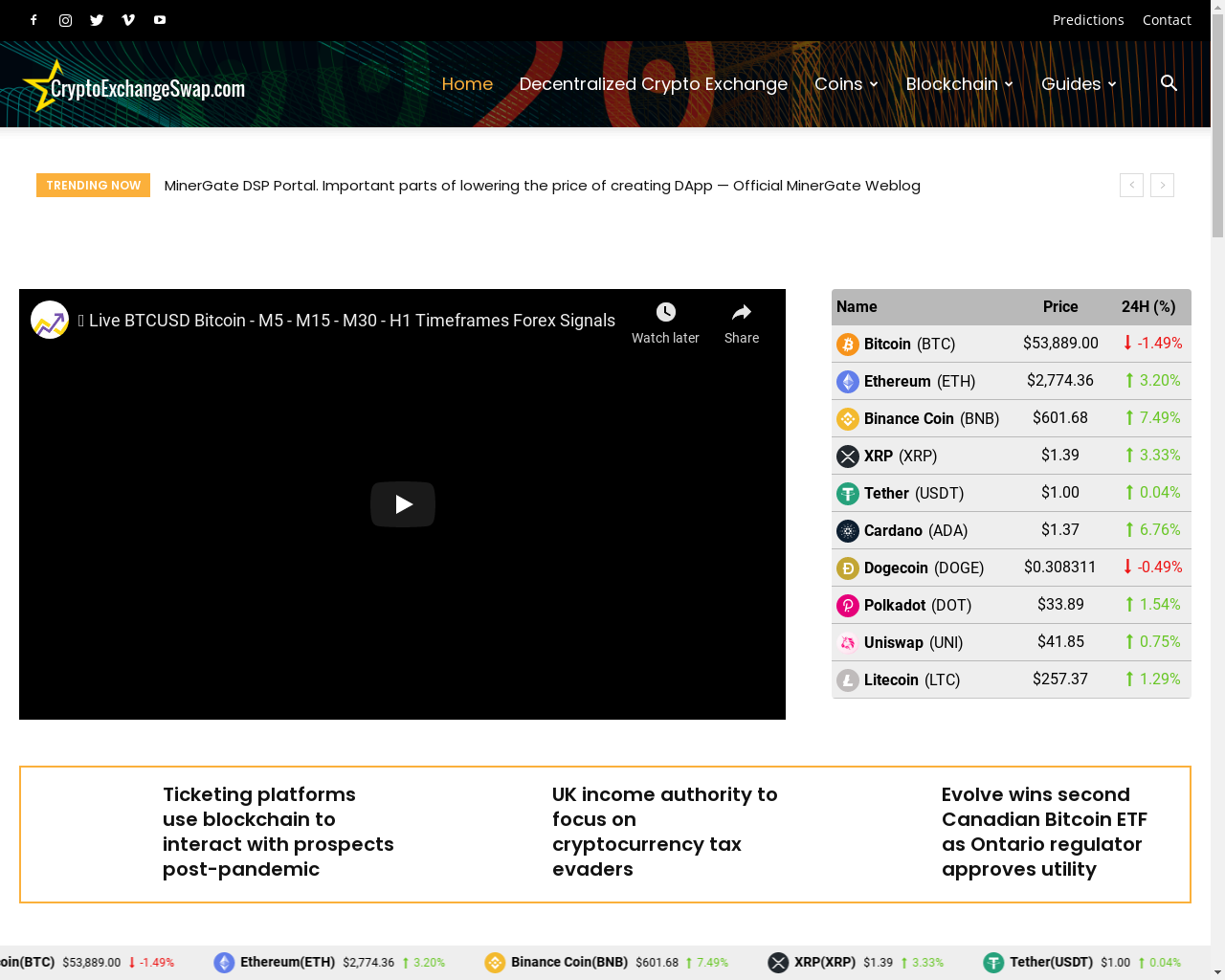Screen dimensions: 1225x980
Task: Open the UK income authority article
Action: click(x=665, y=832)
